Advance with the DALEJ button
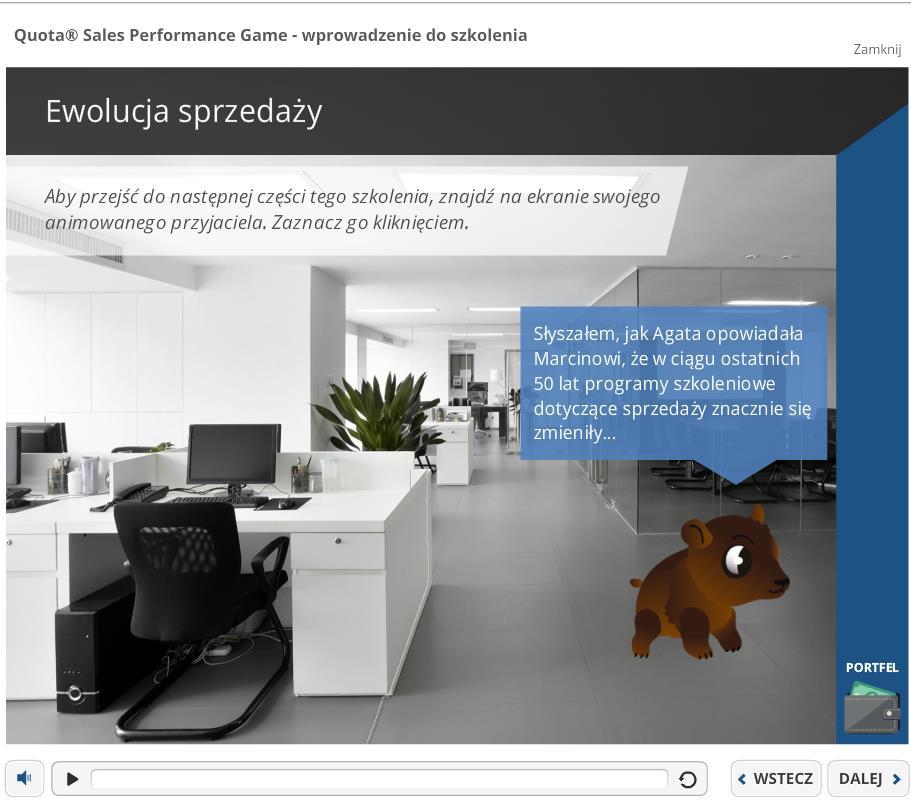911x804 pixels. (x=868, y=778)
